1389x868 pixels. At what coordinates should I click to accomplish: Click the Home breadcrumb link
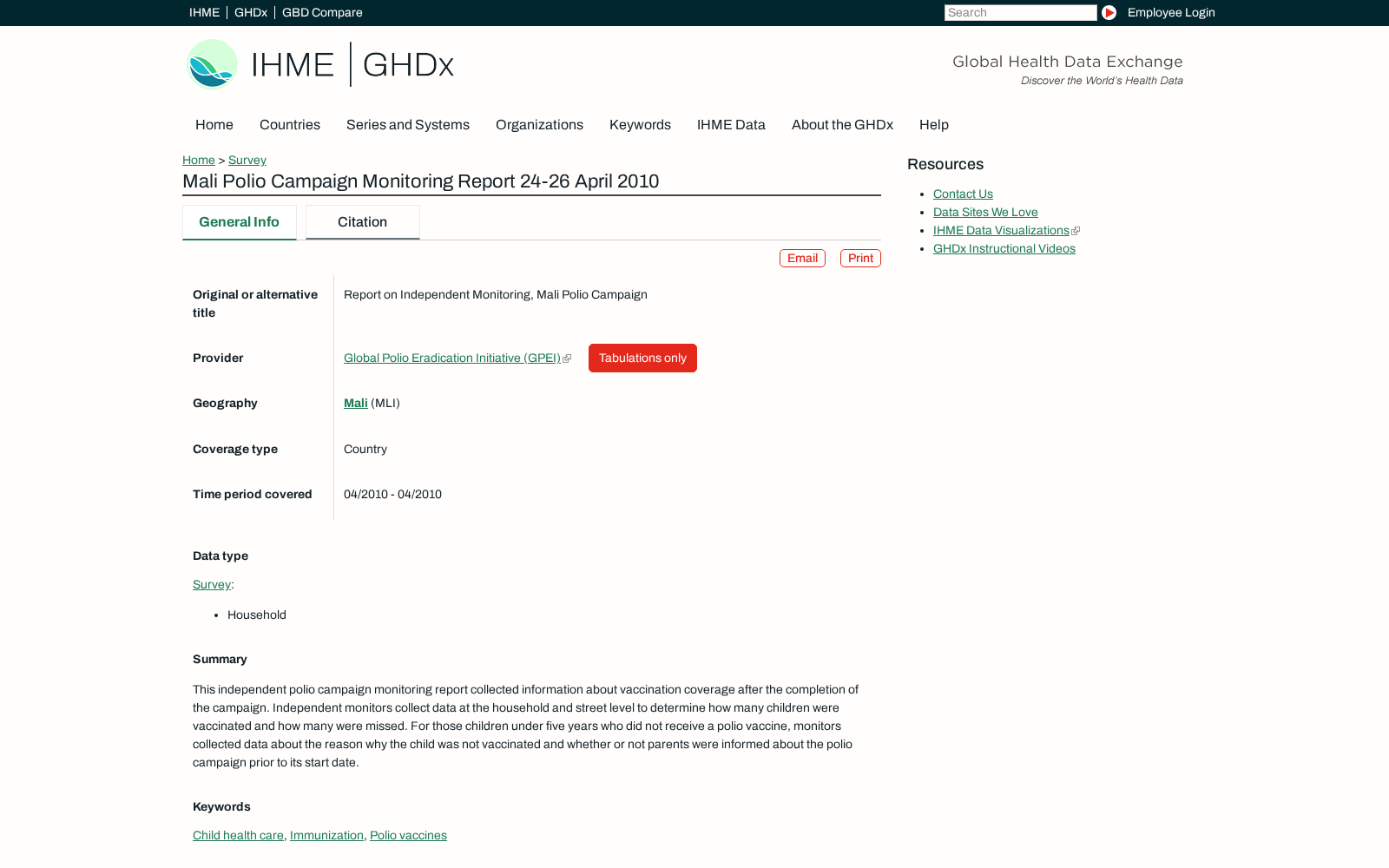pyautogui.click(x=199, y=161)
